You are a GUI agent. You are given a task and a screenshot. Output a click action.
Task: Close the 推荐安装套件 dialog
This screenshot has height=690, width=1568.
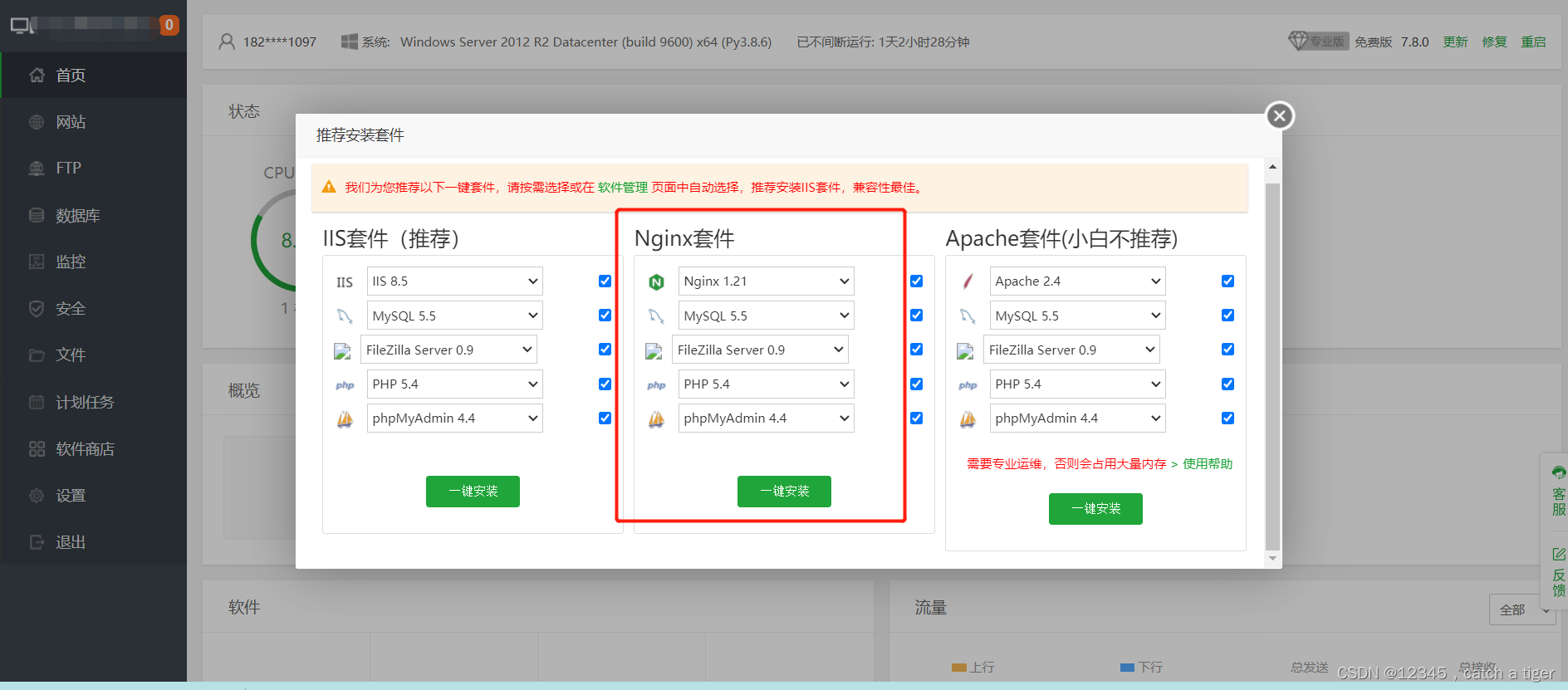1280,116
